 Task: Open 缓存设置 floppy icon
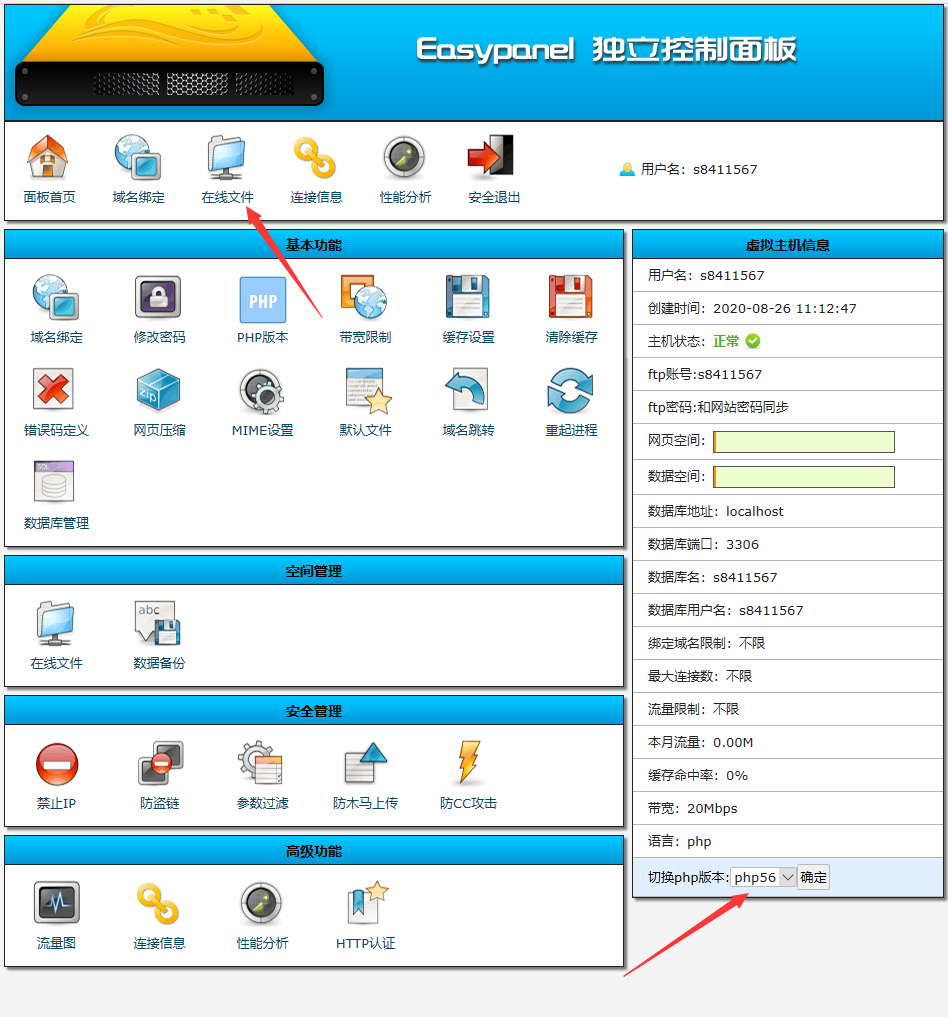[x=468, y=296]
